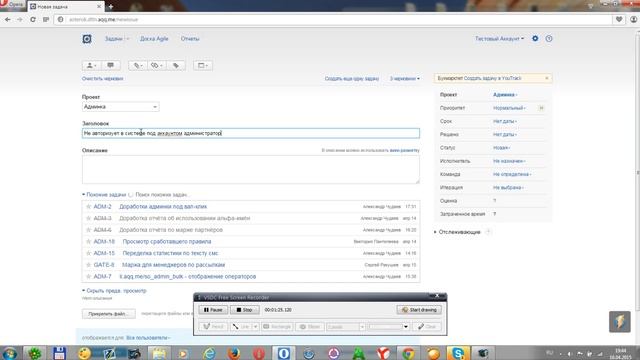The image size is (640, 360).
Task: Open the link issues chain icon
Action: pyautogui.click(x=156, y=65)
